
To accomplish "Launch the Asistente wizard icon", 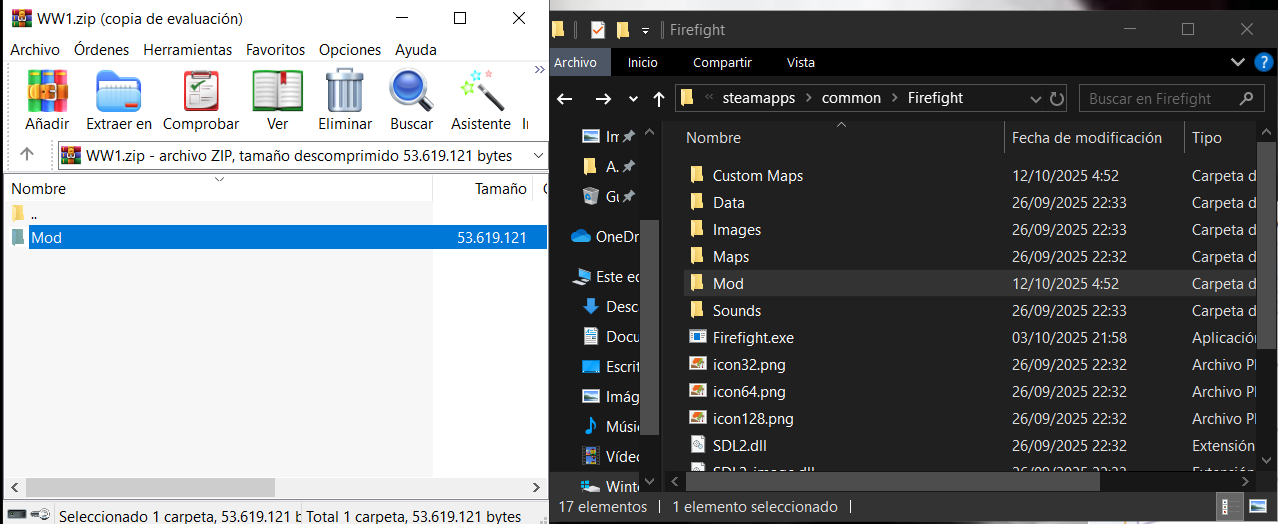I will click(481, 92).
